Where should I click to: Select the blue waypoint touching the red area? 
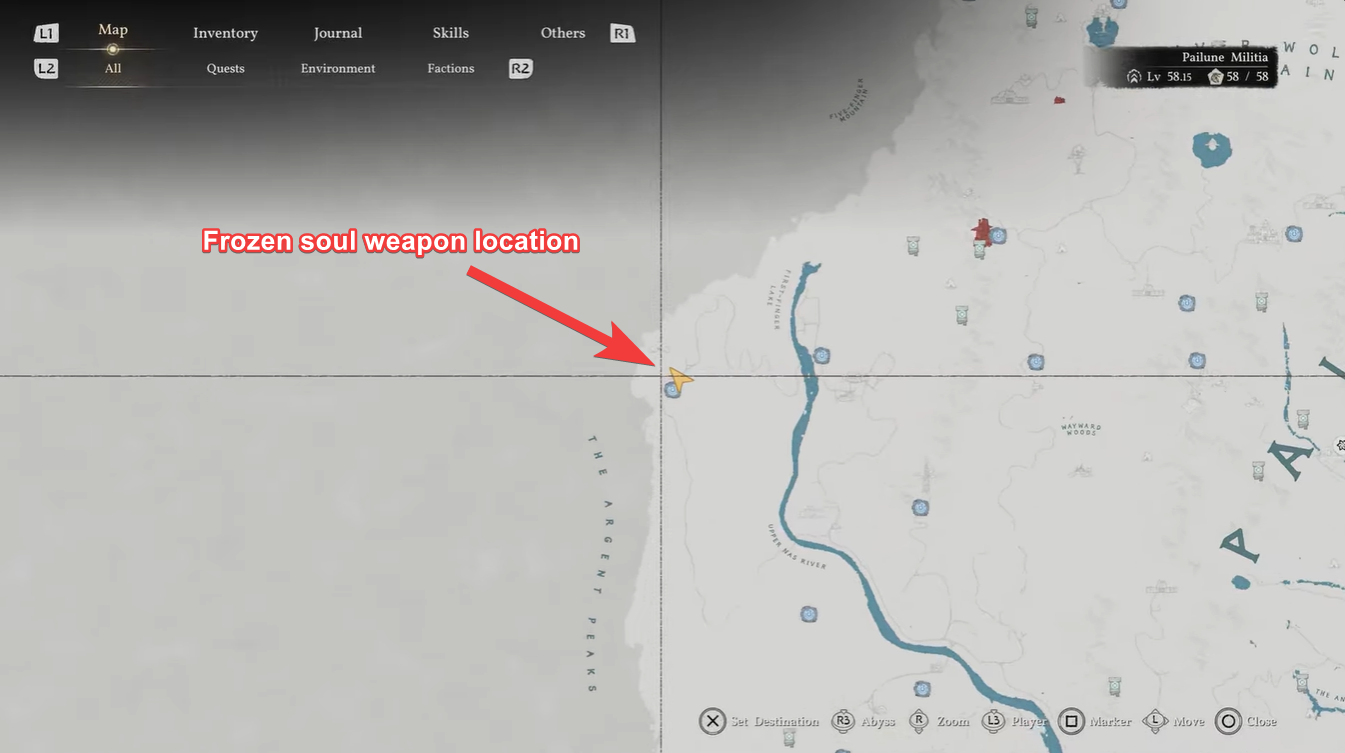[997, 236]
